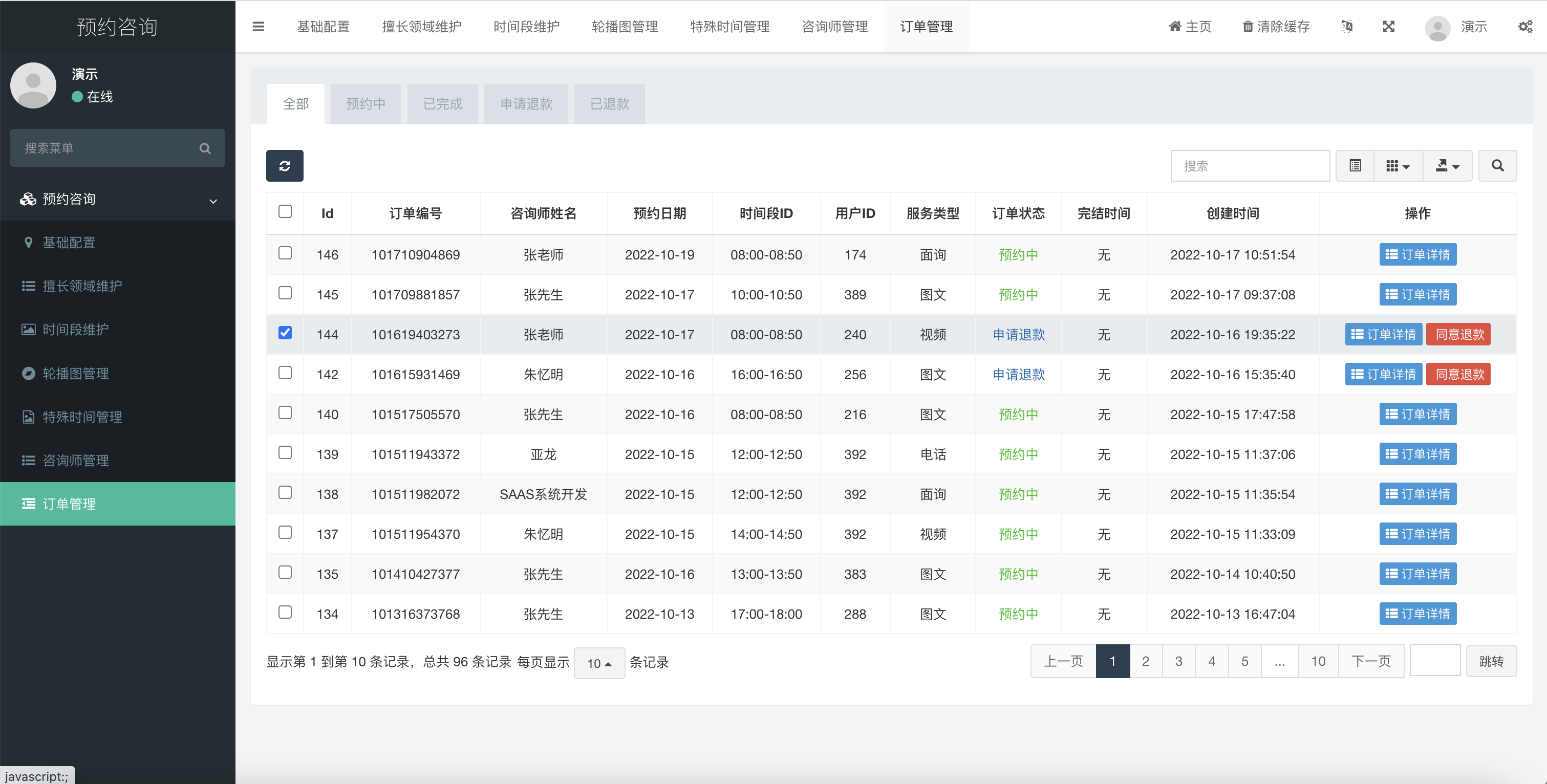The image size is (1547, 784).
Task: Click the table refresh icon button
Action: click(285, 166)
